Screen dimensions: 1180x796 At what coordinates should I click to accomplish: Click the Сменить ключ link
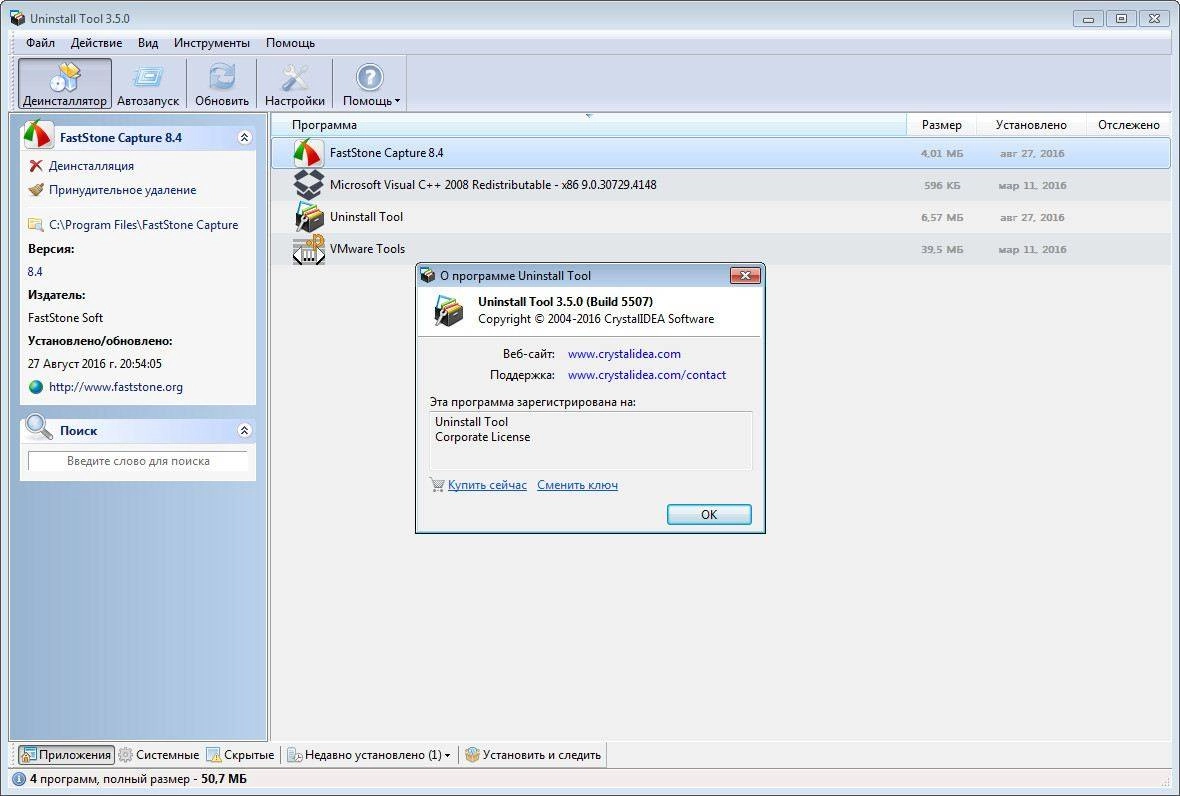click(x=577, y=485)
